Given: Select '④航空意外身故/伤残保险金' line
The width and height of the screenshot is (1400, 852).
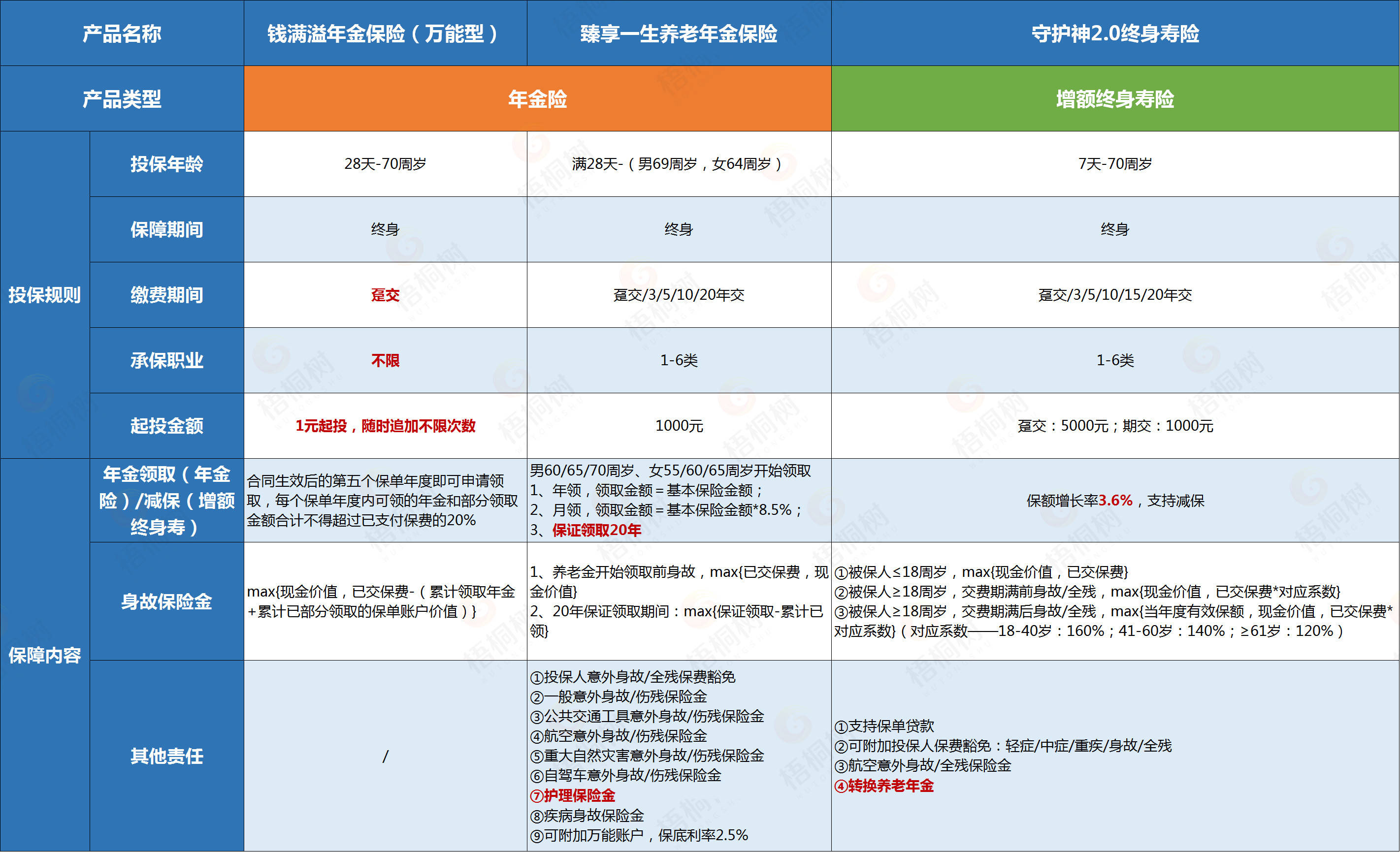Looking at the screenshot, I should pyautogui.click(x=619, y=736).
